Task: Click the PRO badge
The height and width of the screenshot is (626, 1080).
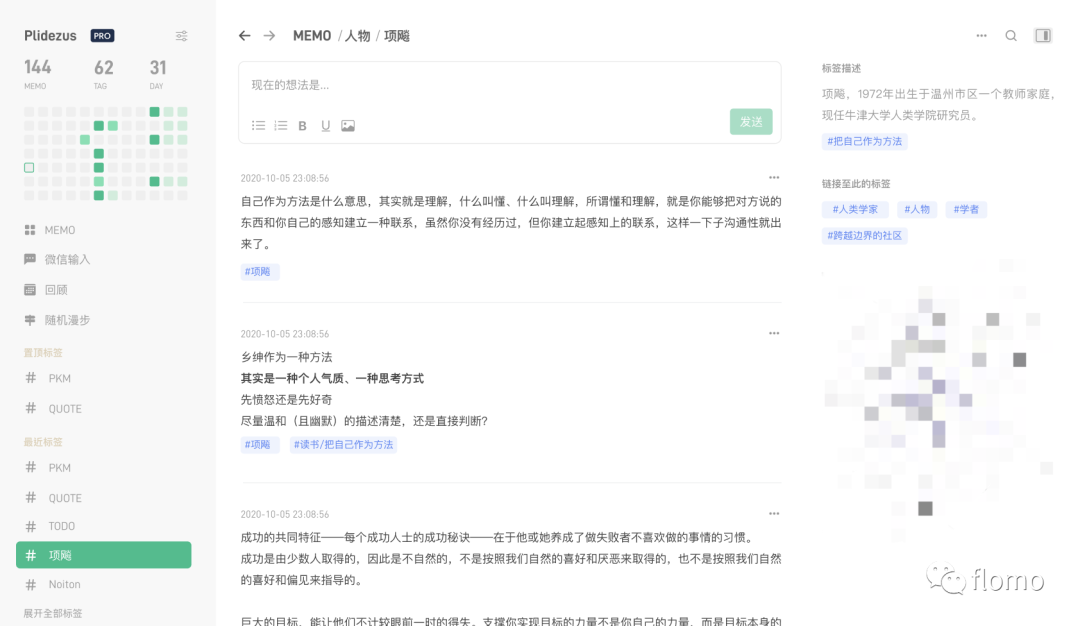Action: coord(103,36)
